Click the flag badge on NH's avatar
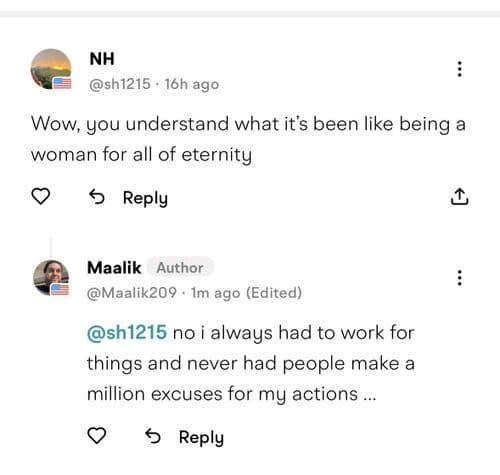Image resolution: width=500 pixels, height=475 pixels. pyautogui.click(x=62, y=83)
